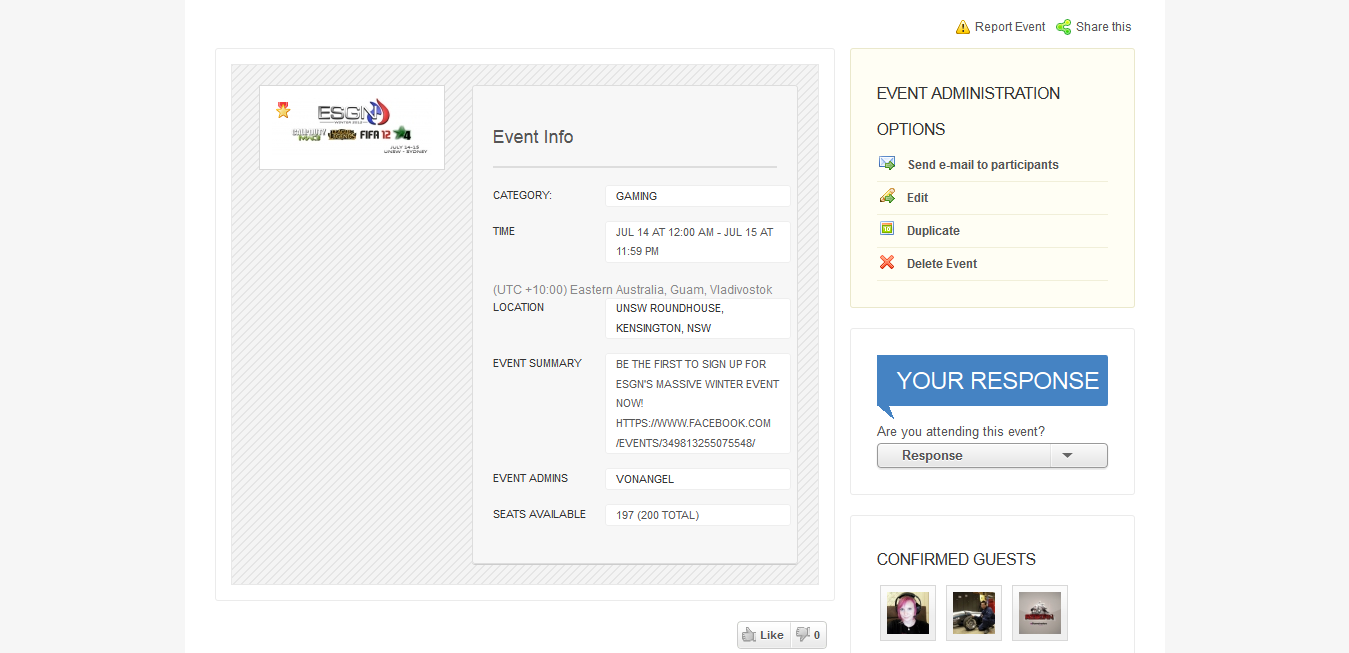
Task: Open the Response attendance selector
Action: [x=964, y=456]
